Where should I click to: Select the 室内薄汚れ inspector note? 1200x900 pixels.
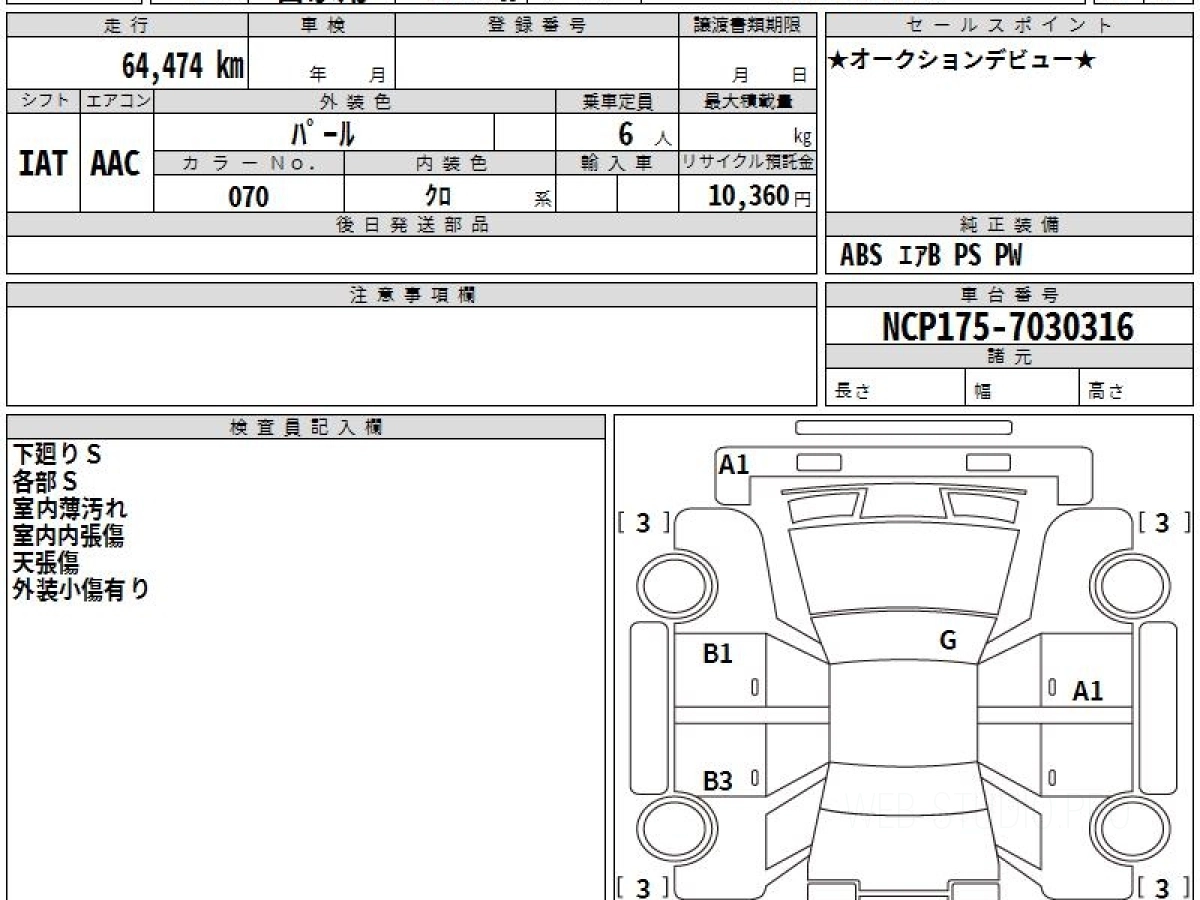point(70,509)
